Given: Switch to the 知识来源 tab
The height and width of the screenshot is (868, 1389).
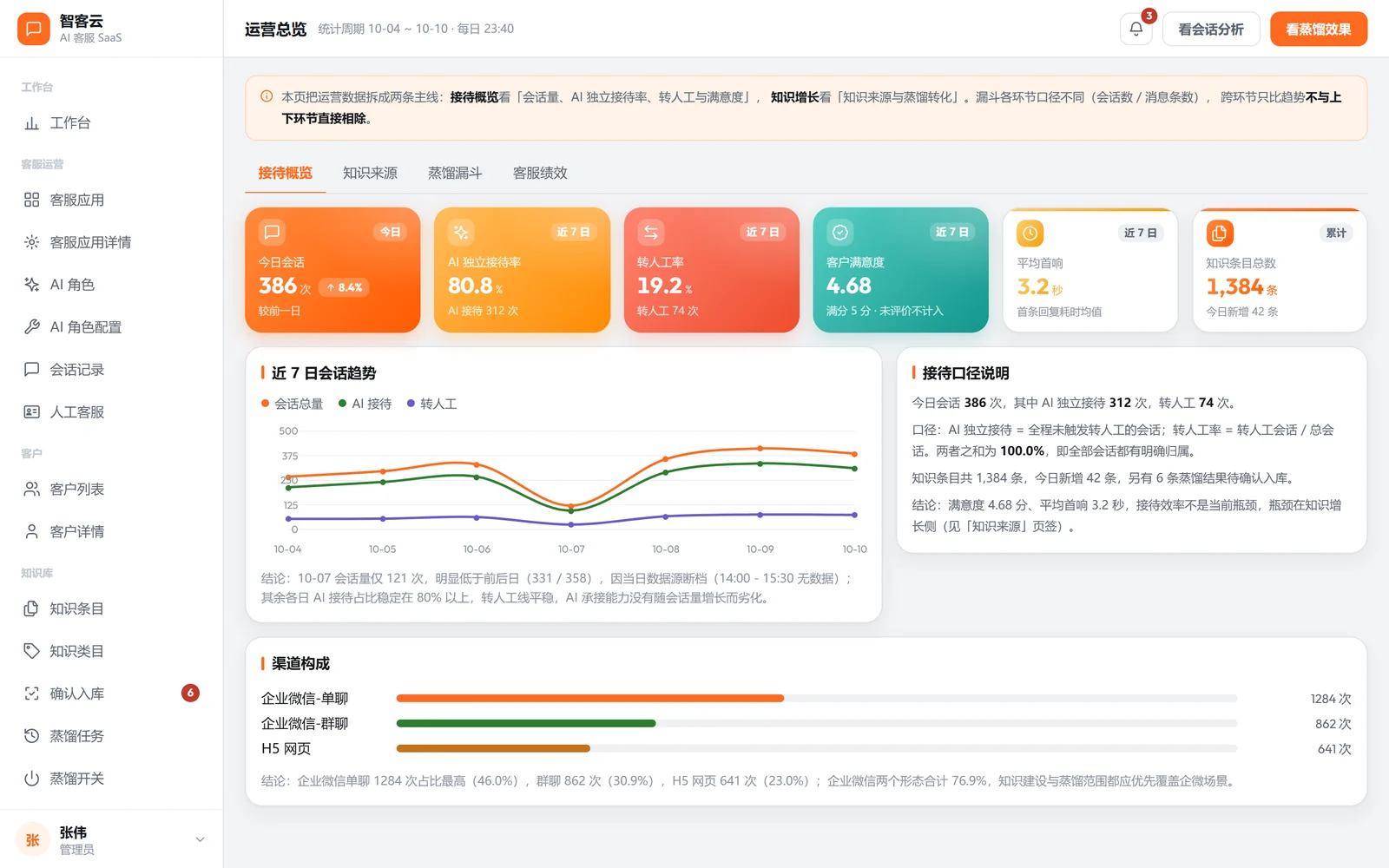Looking at the screenshot, I should click(x=370, y=173).
